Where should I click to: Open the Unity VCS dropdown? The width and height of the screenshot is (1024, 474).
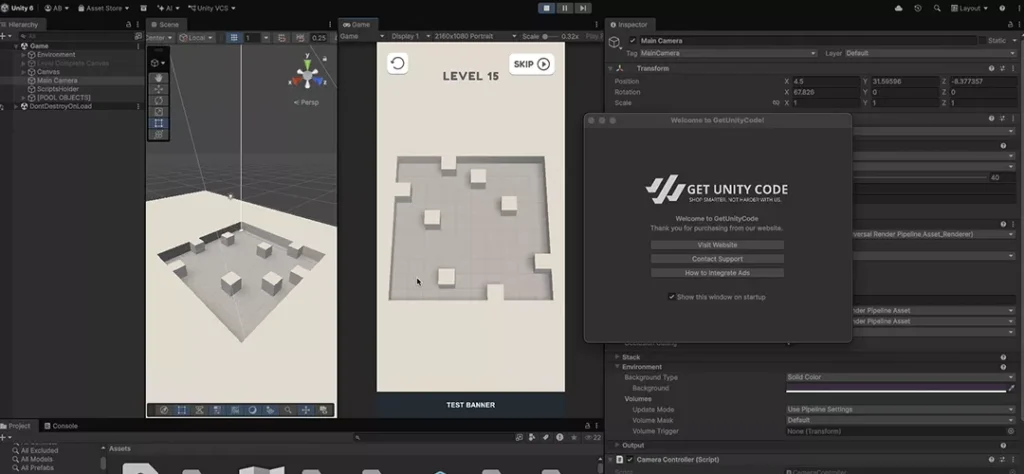pyautogui.click(x=212, y=8)
